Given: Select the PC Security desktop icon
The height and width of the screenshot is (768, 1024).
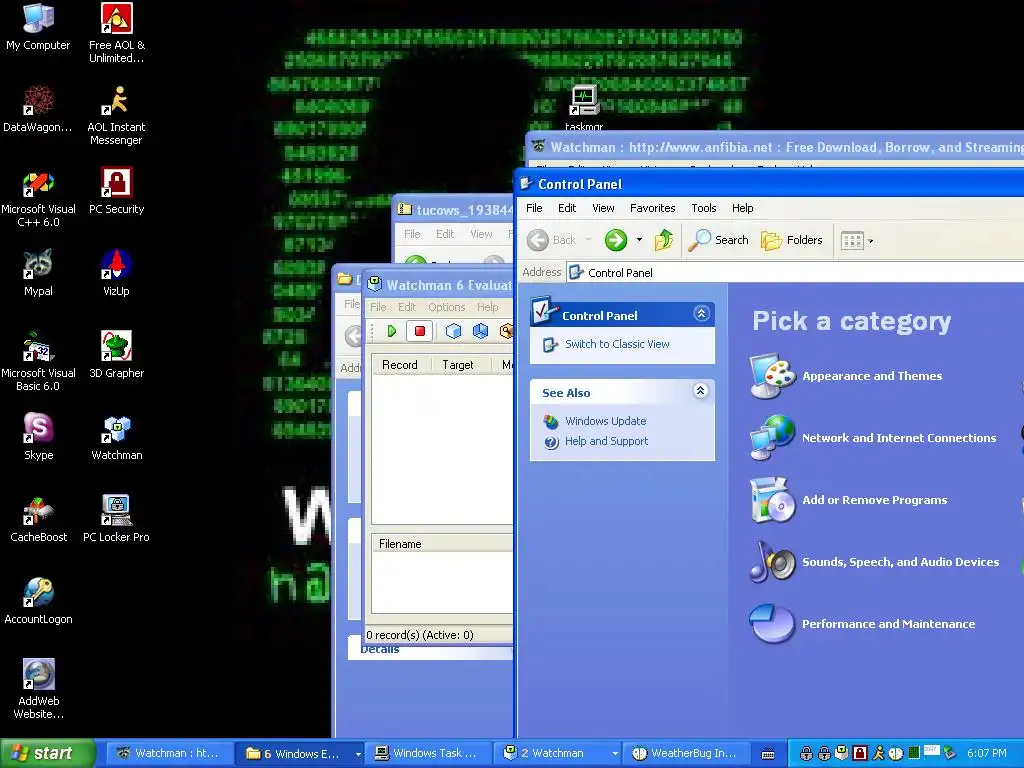Looking at the screenshot, I should pos(116,191).
